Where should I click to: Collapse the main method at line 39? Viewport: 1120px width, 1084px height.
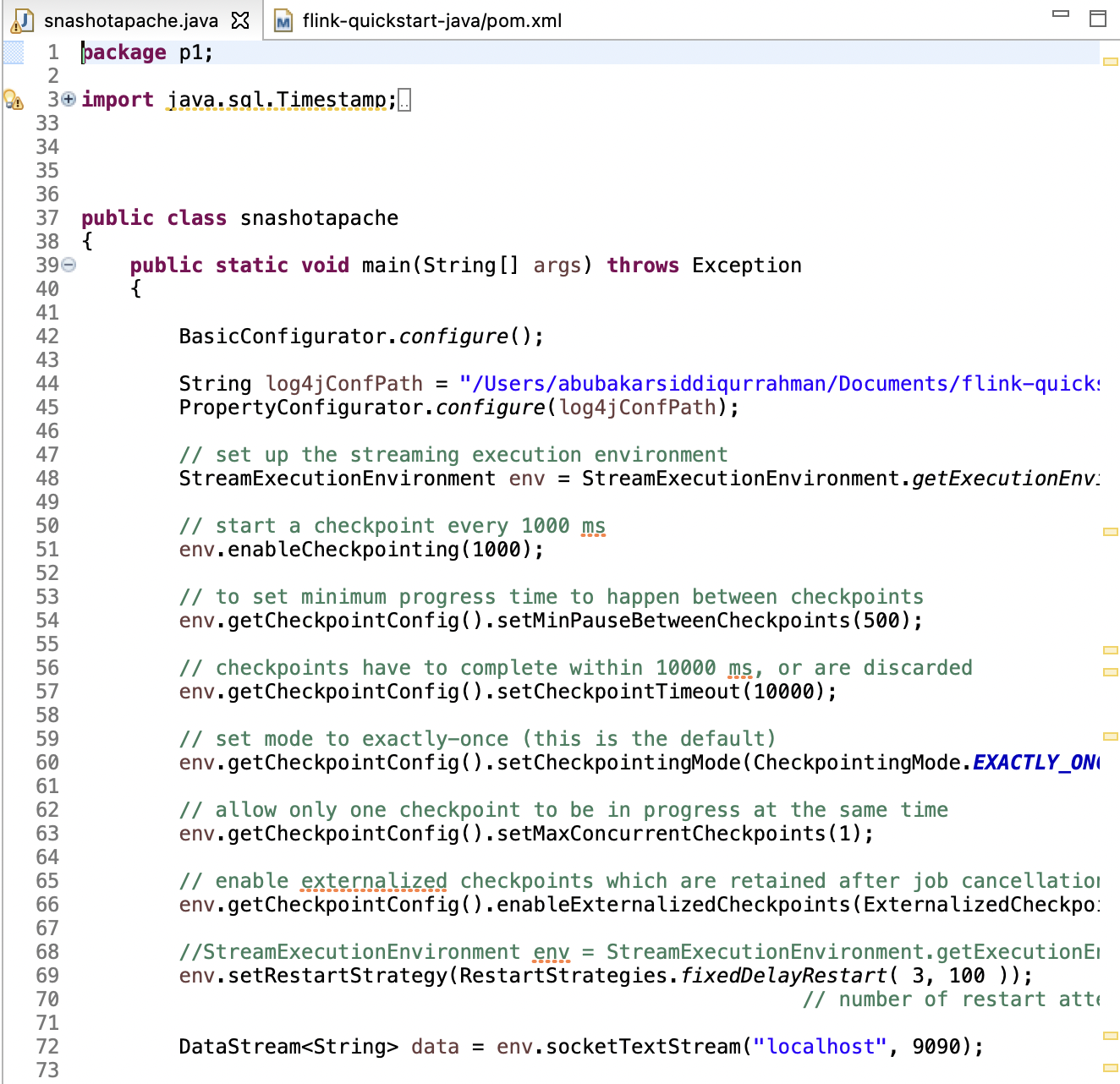(x=69, y=265)
